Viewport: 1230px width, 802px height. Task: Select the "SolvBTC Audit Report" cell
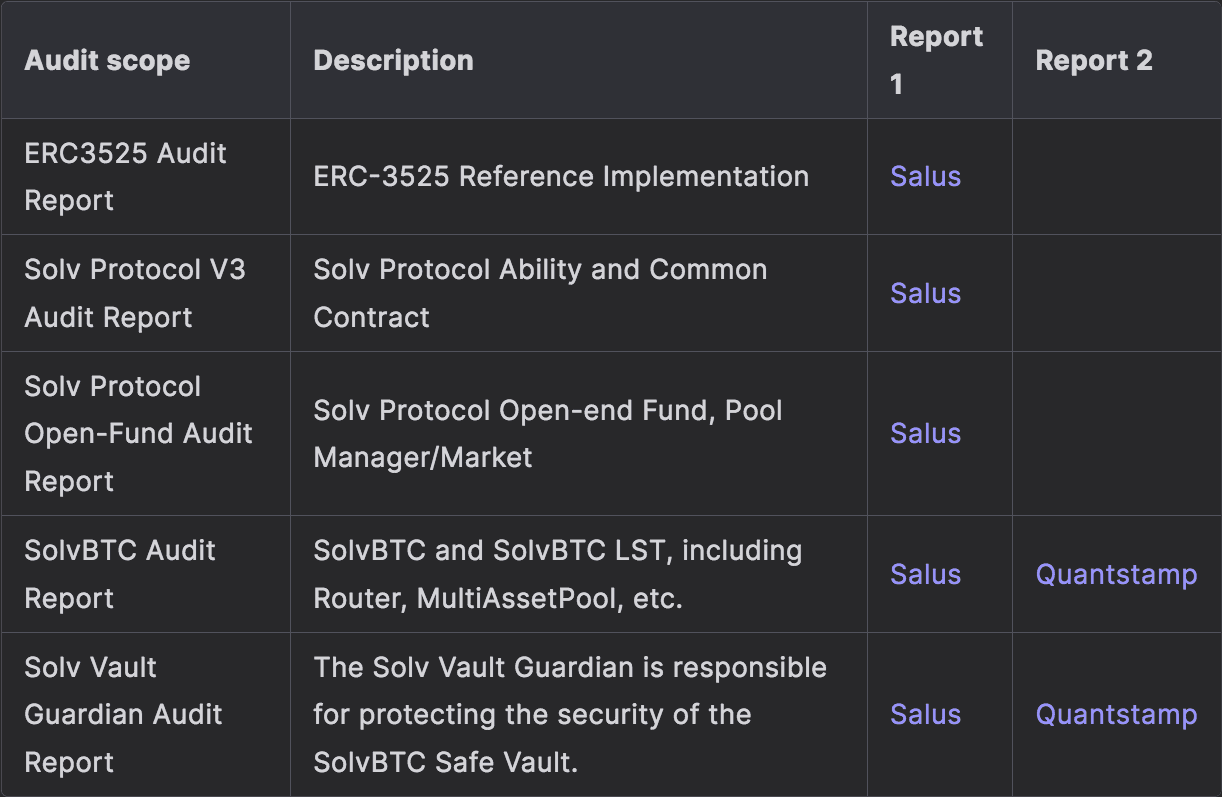tap(120, 574)
